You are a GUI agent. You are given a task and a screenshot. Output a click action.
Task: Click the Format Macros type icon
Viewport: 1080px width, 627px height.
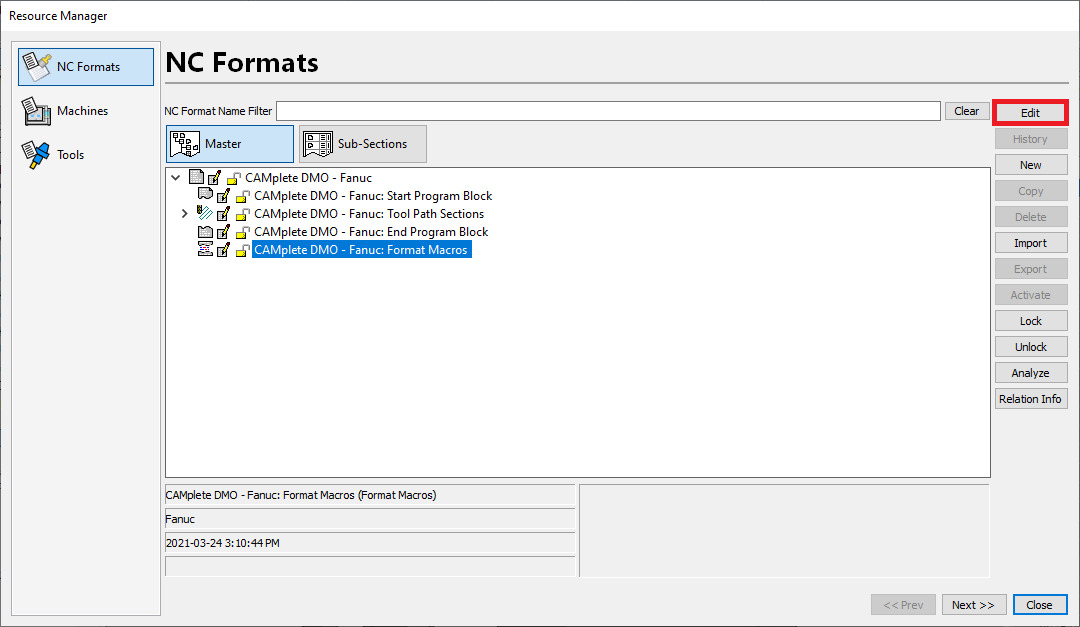(x=205, y=249)
